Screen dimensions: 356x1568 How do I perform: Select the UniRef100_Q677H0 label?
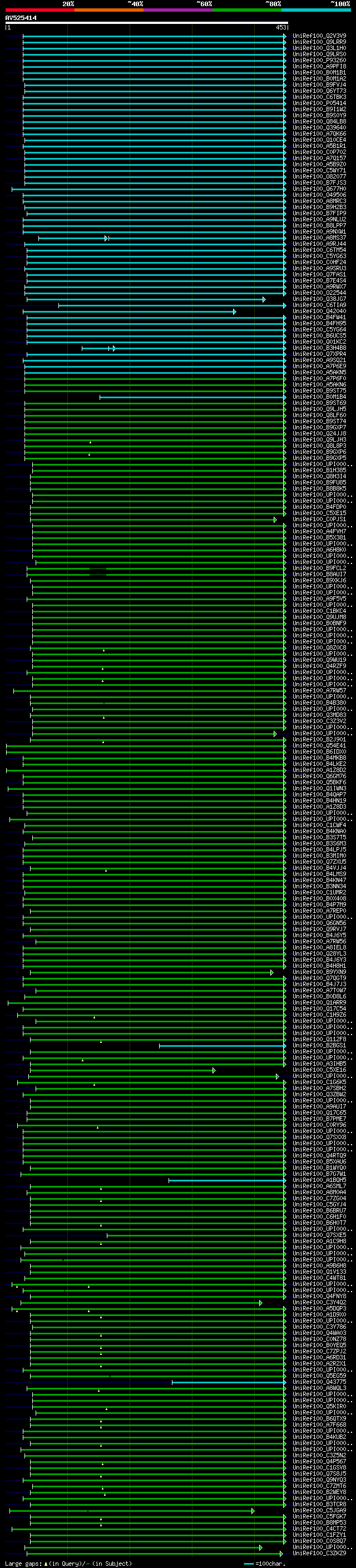319,189
